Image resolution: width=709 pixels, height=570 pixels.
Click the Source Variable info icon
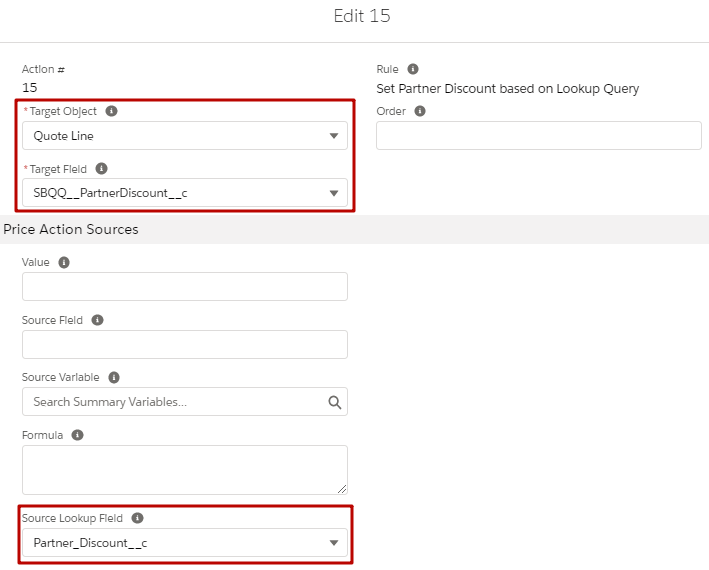tap(114, 377)
